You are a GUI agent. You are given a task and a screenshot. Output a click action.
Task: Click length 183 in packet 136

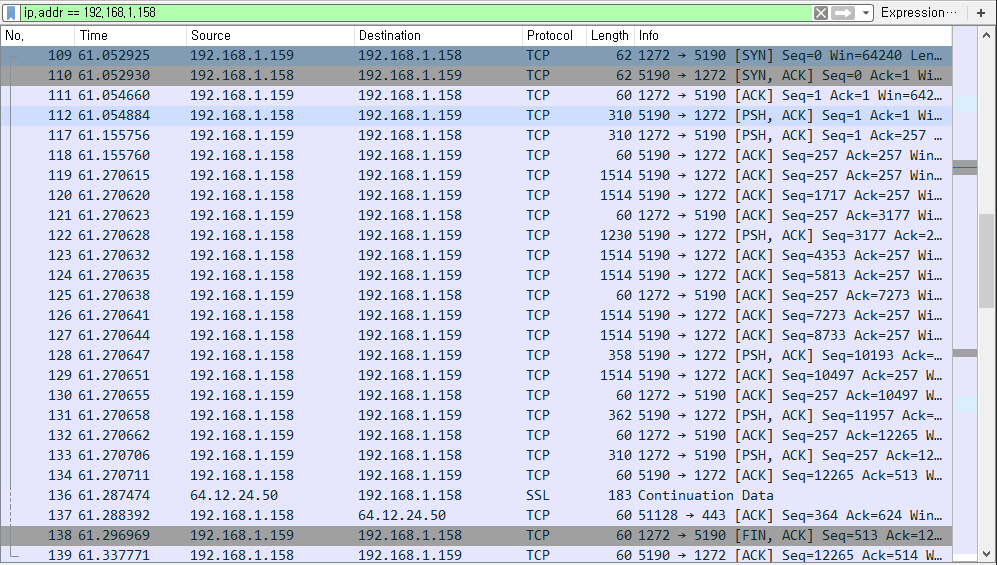[x=620, y=496]
